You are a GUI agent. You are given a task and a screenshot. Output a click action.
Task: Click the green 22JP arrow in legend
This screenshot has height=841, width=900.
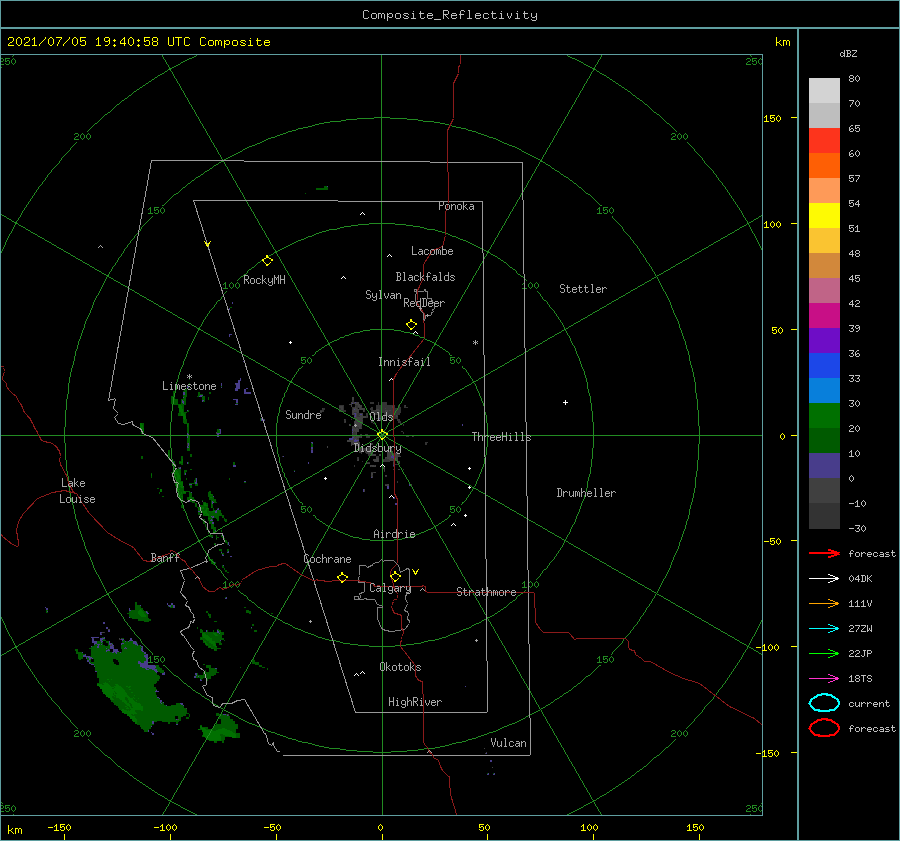[x=824, y=653]
